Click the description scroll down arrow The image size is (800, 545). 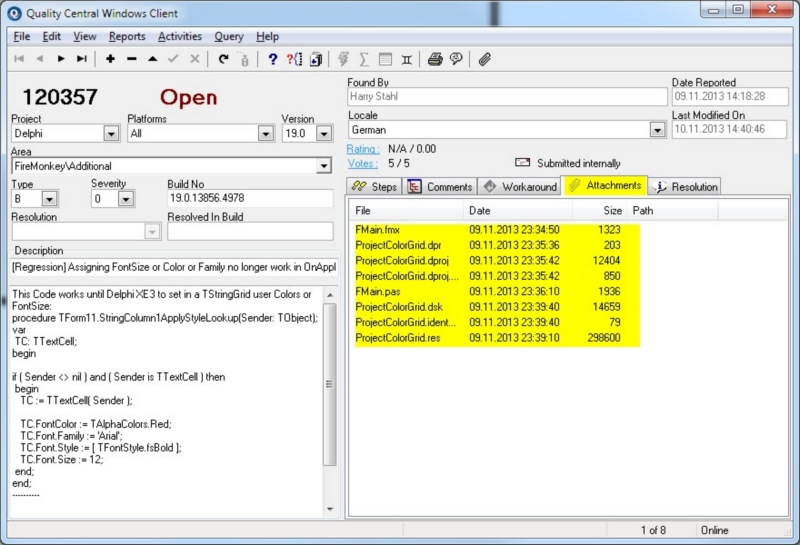click(330, 509)
